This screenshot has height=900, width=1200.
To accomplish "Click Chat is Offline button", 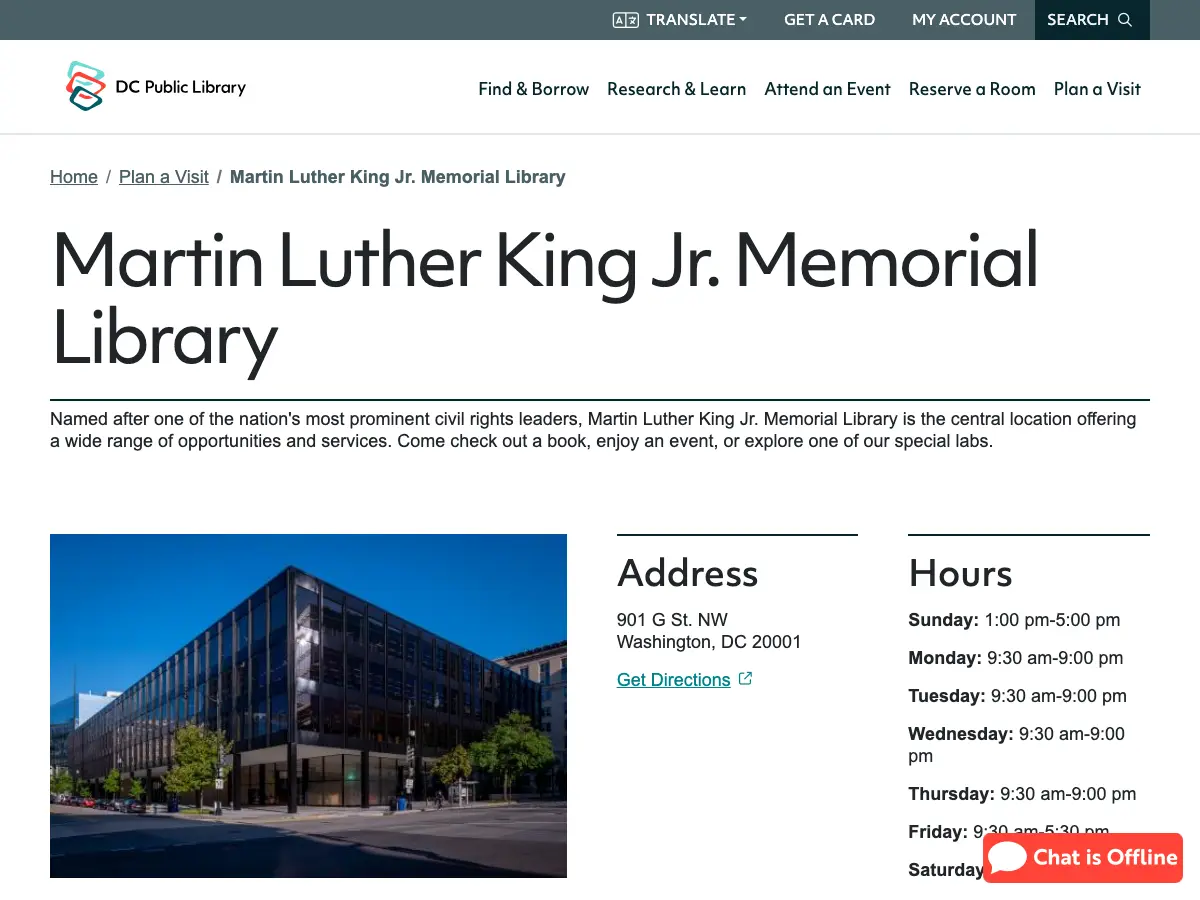I will 1083,858.
